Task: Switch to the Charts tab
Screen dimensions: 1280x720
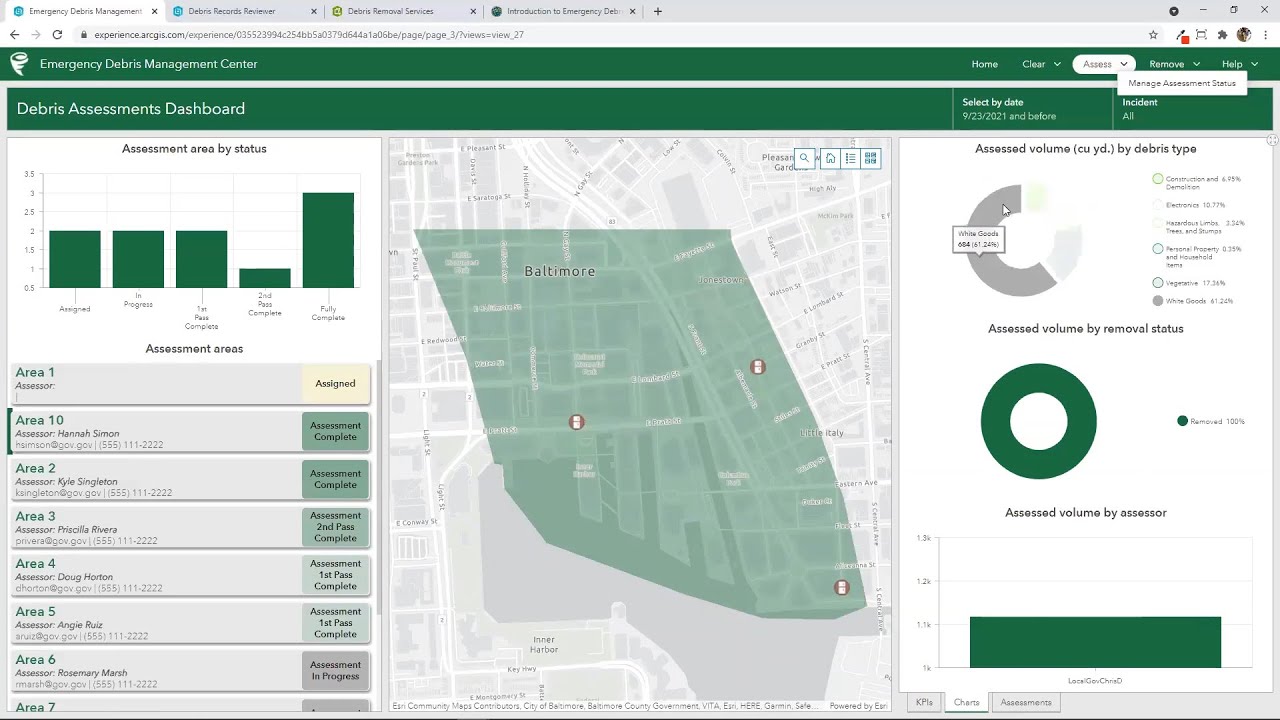Action: pos(966,702)
